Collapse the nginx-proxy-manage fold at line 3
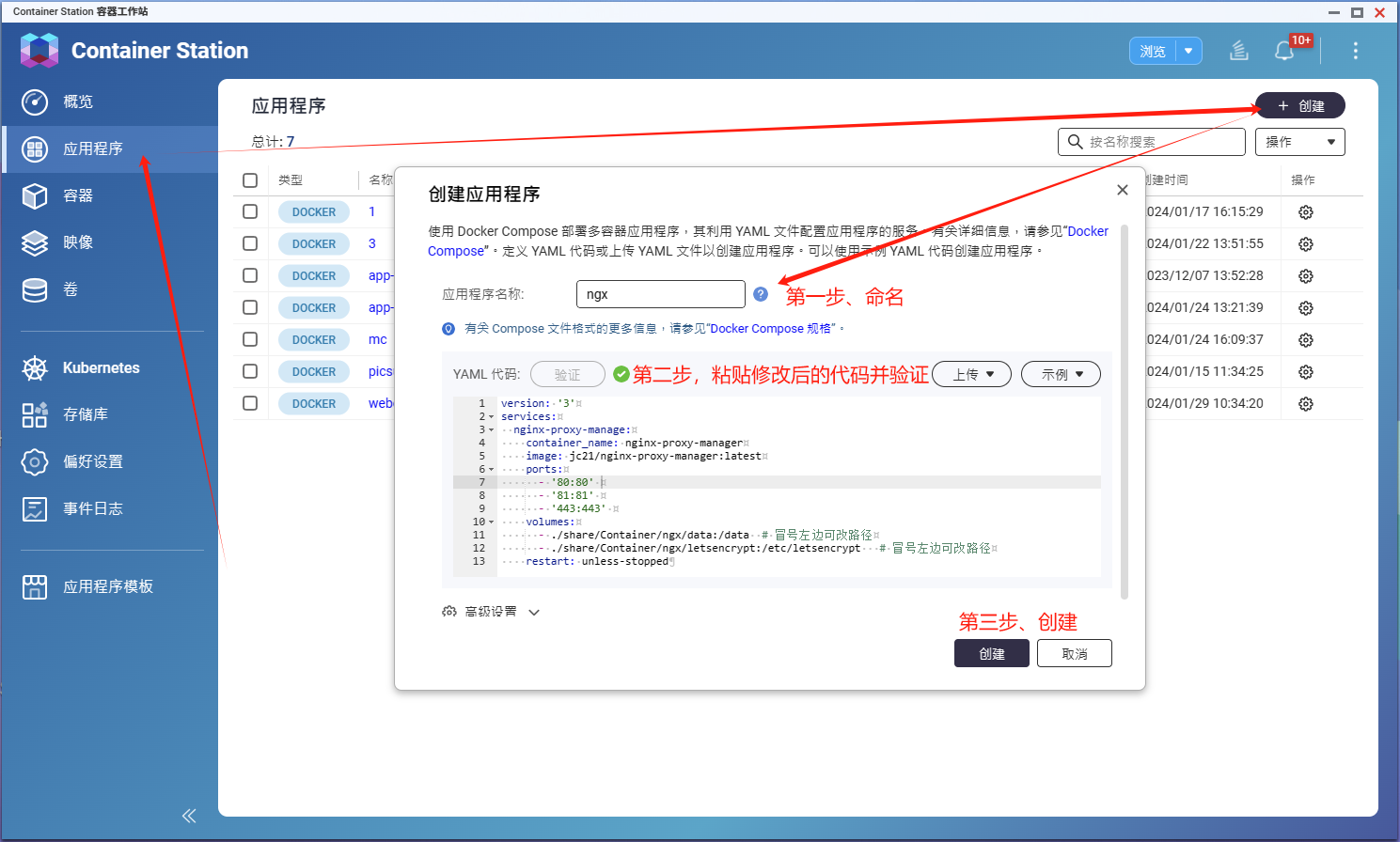Viewport: 1400px width, 842px height. coord(492,430)
